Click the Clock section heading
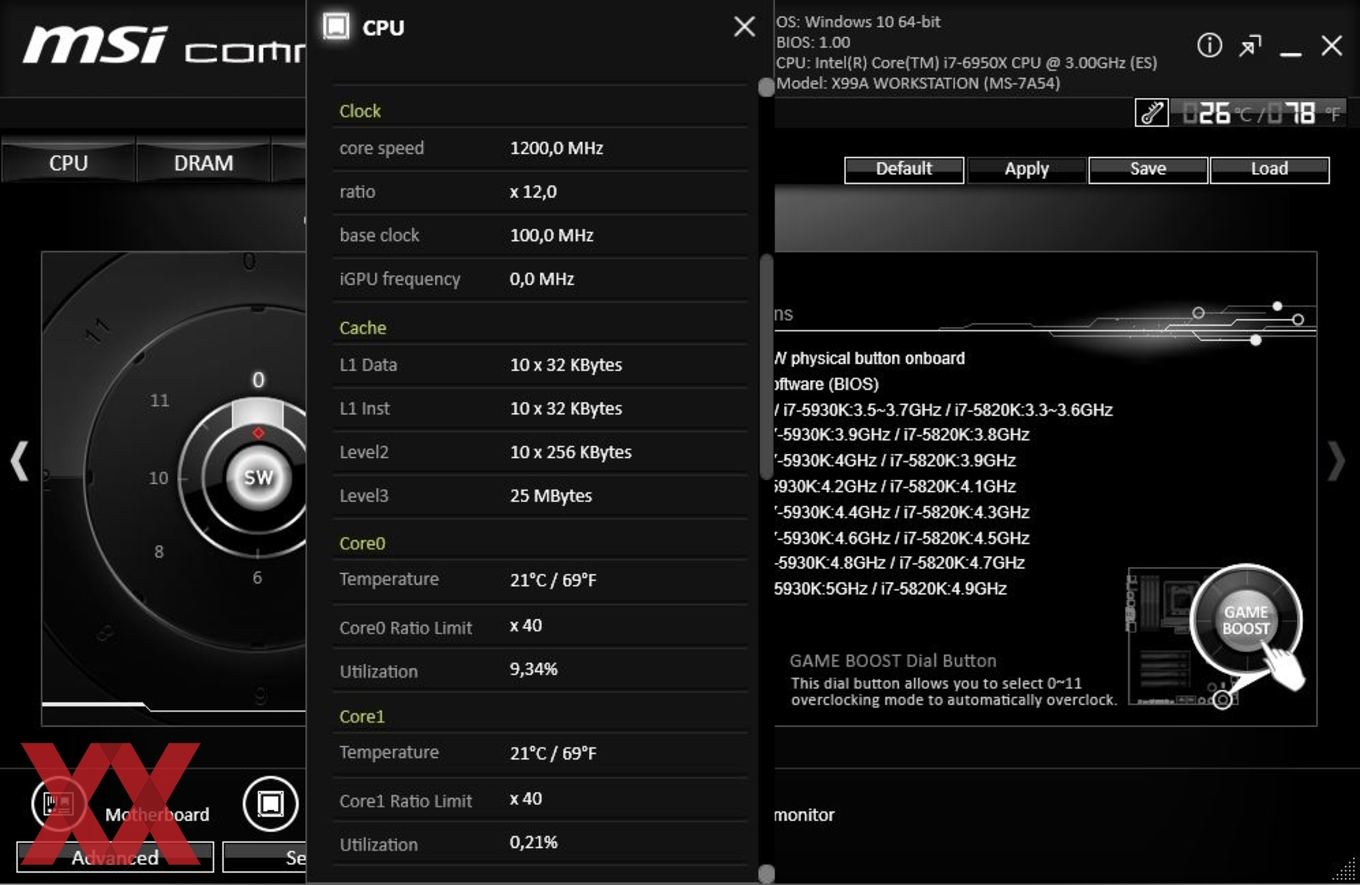 click(360, 111)
